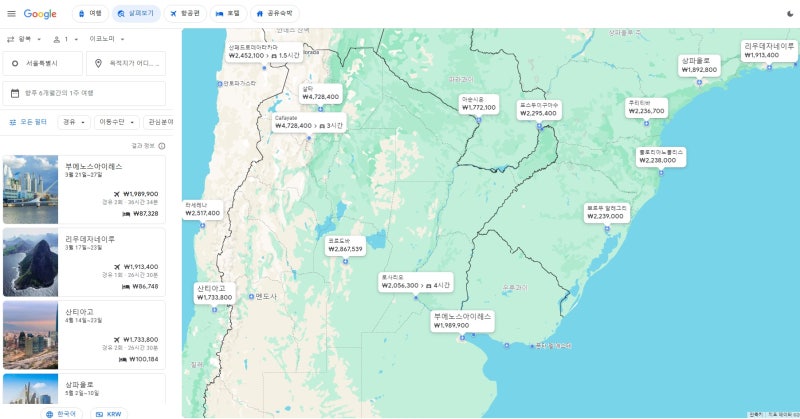The width and height of the screenshot is (800, 419).
Task: Select the ₩2,238,000 map label
Action: pyautogui.click(x=661, y=157)
